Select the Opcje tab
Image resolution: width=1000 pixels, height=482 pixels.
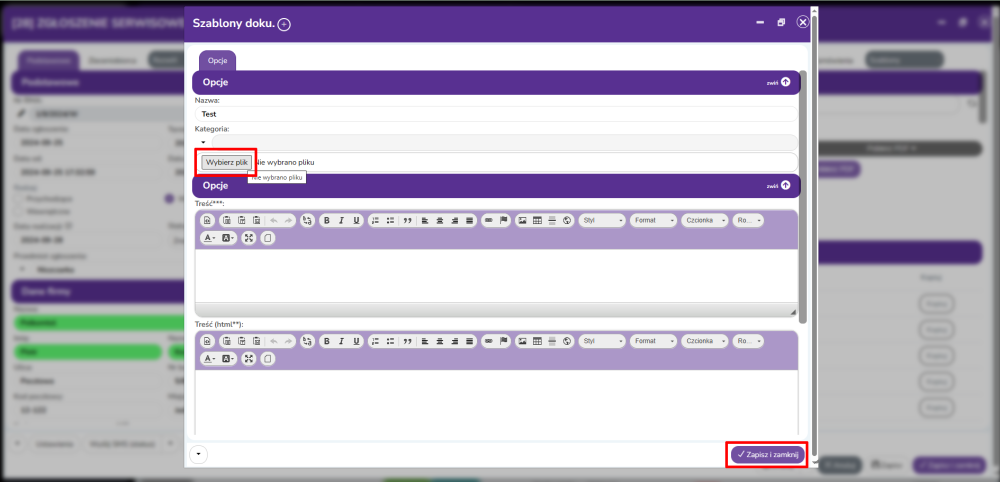(x=217, y=61)
